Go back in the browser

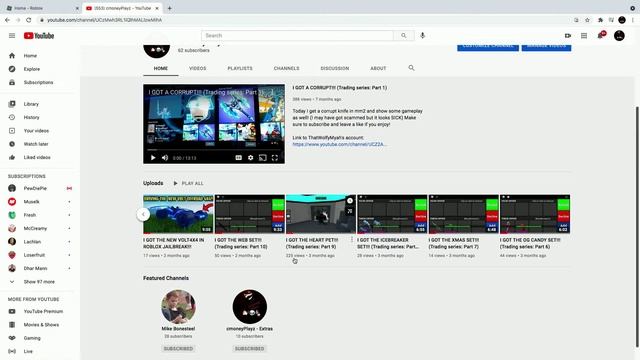point(7,20)
